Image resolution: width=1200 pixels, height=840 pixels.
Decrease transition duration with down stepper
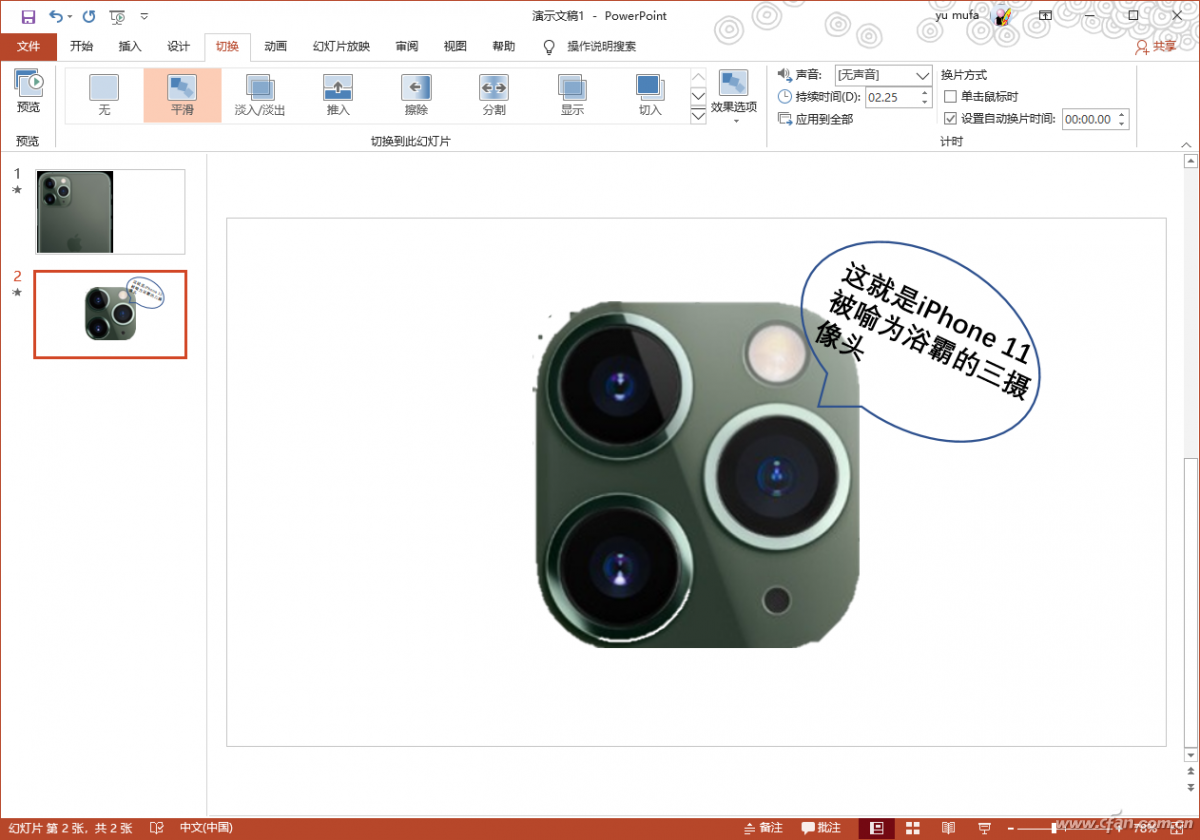[x=926, y=102]
